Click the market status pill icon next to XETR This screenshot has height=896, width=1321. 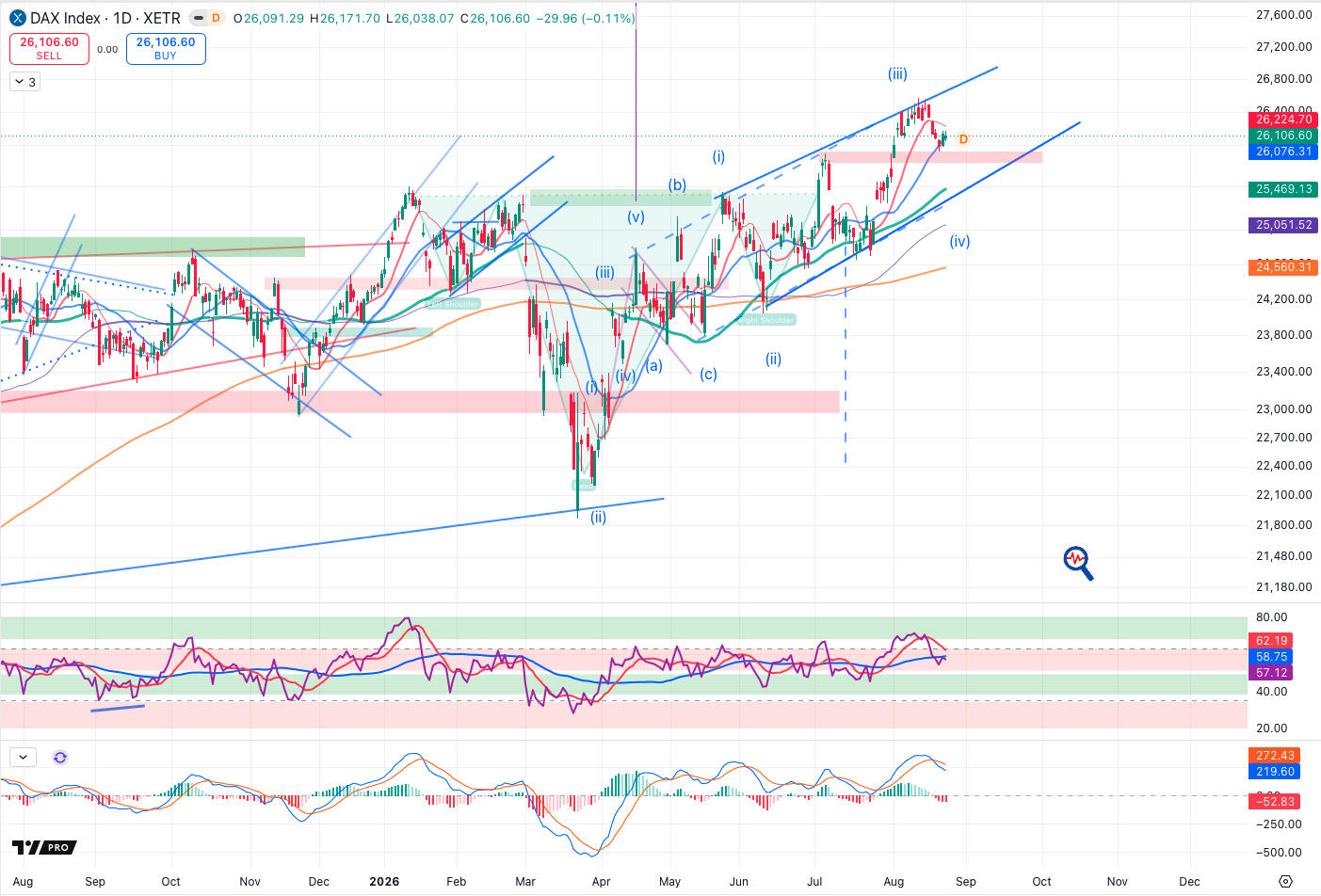pyautogui.click(x=198, y=18)
